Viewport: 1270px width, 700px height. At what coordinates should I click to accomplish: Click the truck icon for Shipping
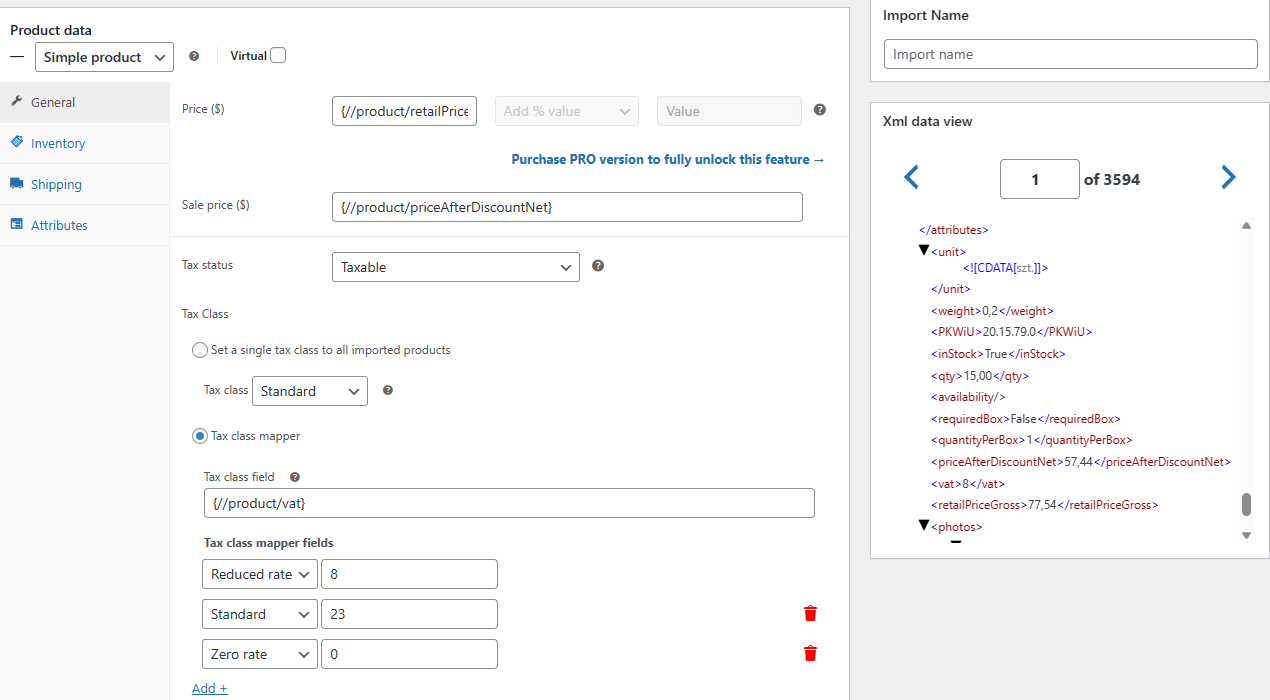[x=17, y=183]
